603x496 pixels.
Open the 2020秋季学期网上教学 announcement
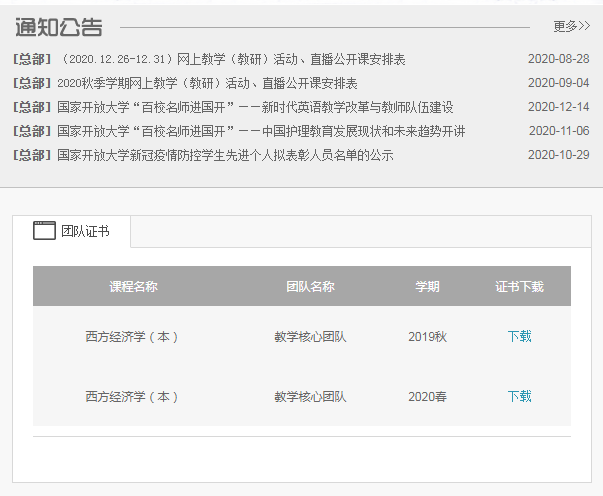point(207,84)
